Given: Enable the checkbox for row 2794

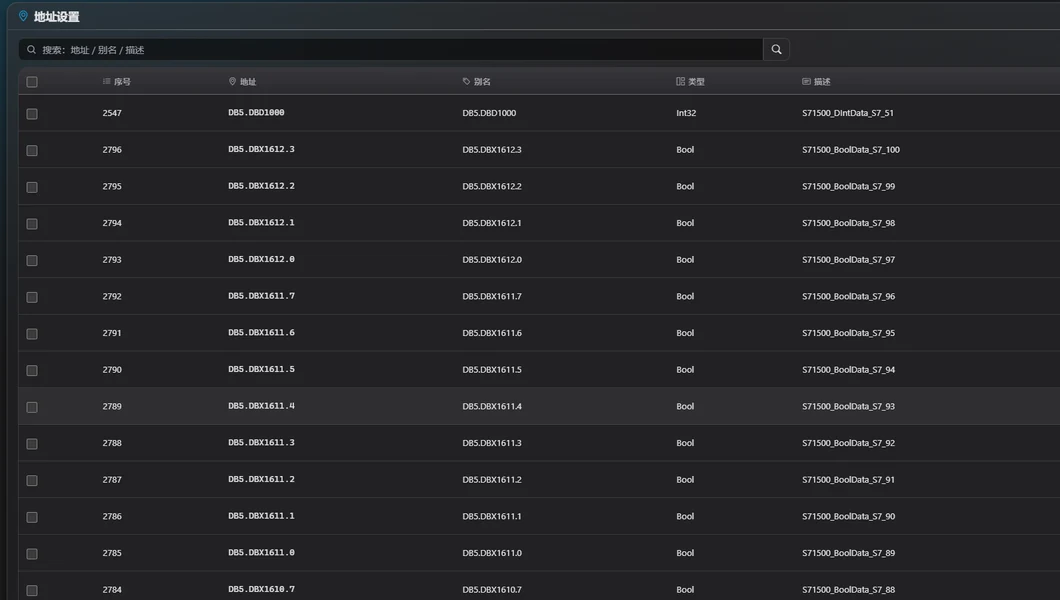Looking at the screenshot, I should click(x=32, y=224).
